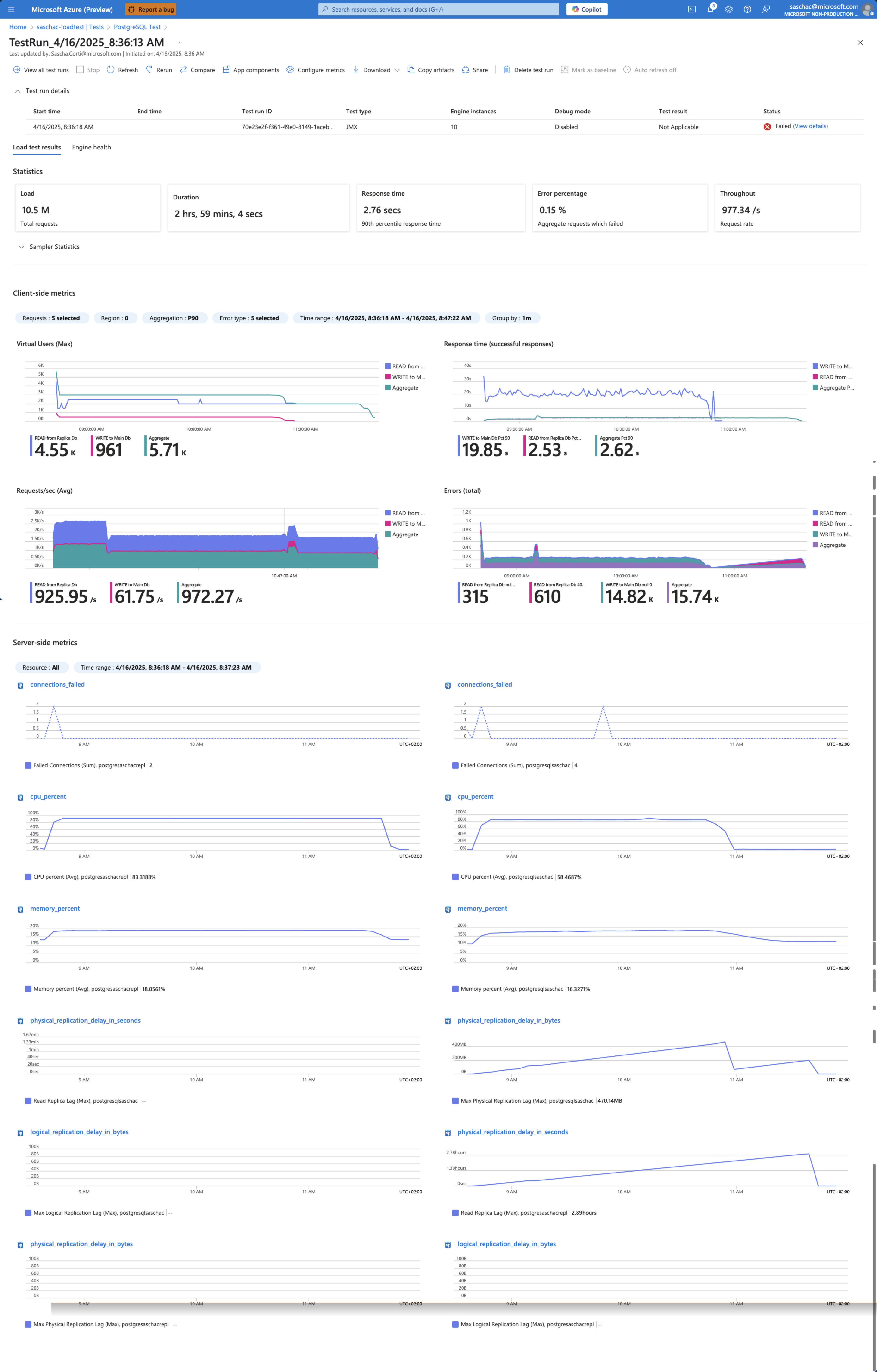Open the help question mark menu
This screenshot has width=877, height=1372.
tap(747, 9)
